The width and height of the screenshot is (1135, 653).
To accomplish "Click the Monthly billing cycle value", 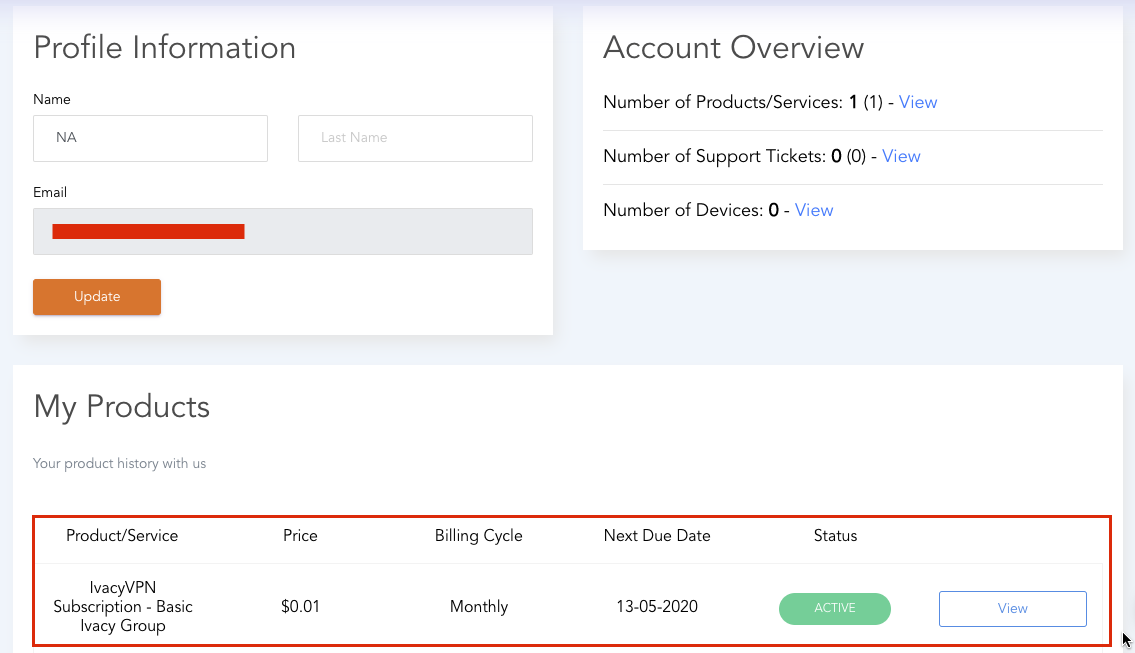I will pos(479,607).
